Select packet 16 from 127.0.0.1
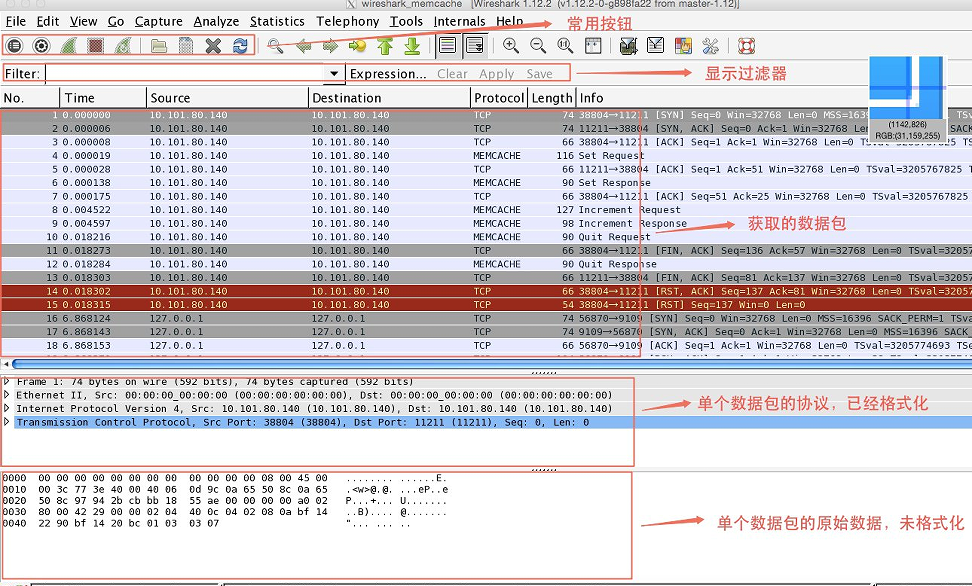 click(x=486, y=318)
